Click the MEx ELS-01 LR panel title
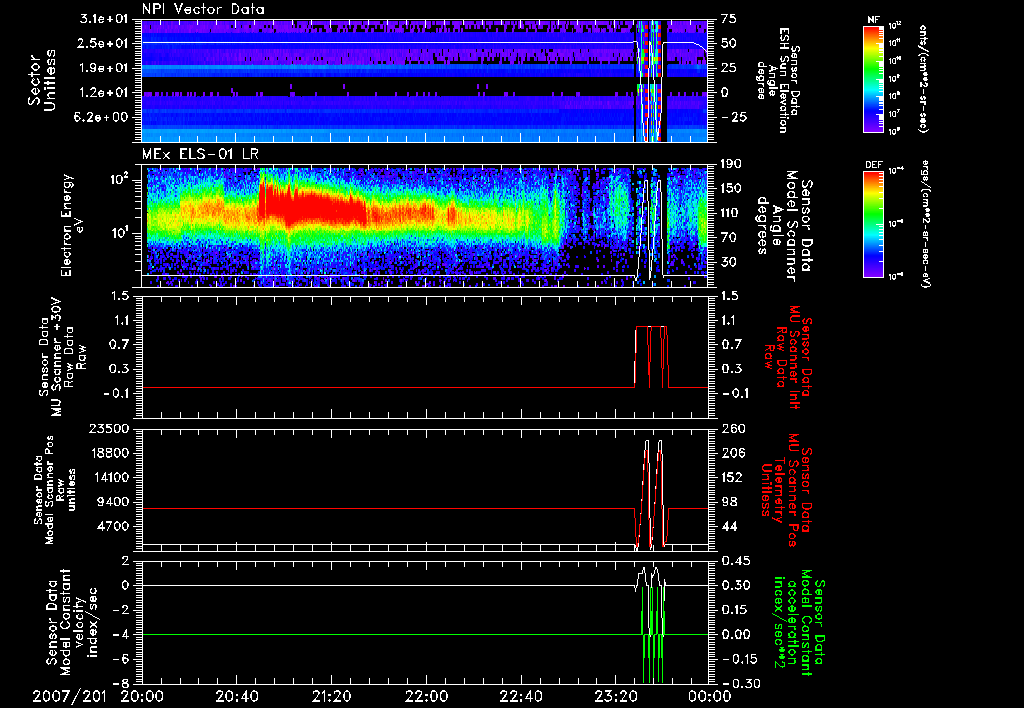 [200, 155]
